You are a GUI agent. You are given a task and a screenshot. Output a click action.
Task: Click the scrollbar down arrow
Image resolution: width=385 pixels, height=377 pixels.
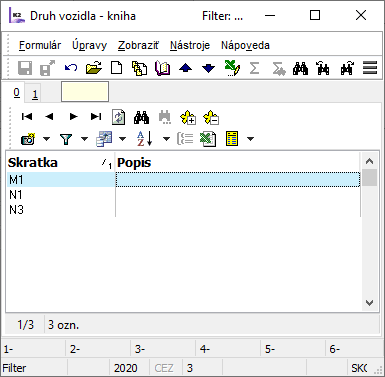tap(369, 303)
